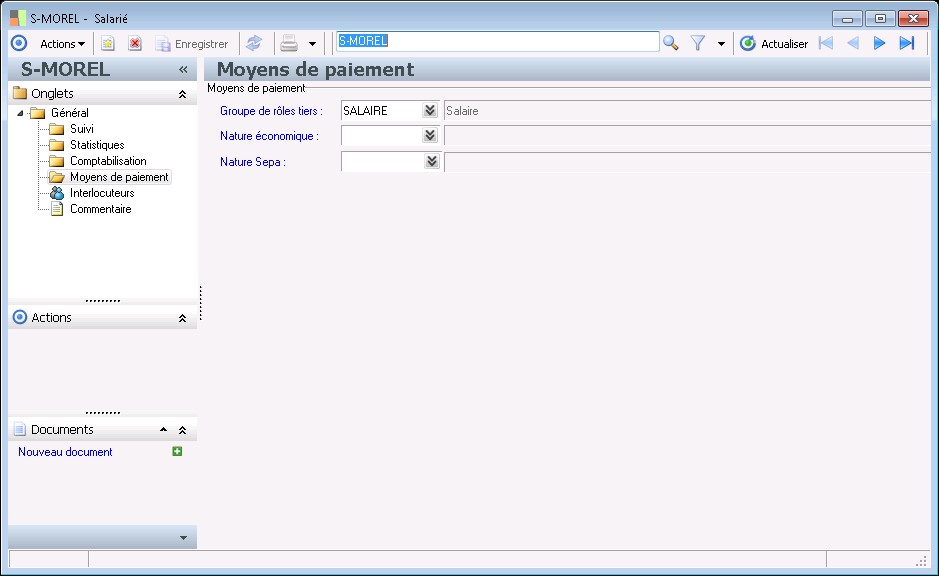939x576 pixels.
Task: Click the SALAIRE code field
Action: (x=381, y=111)
